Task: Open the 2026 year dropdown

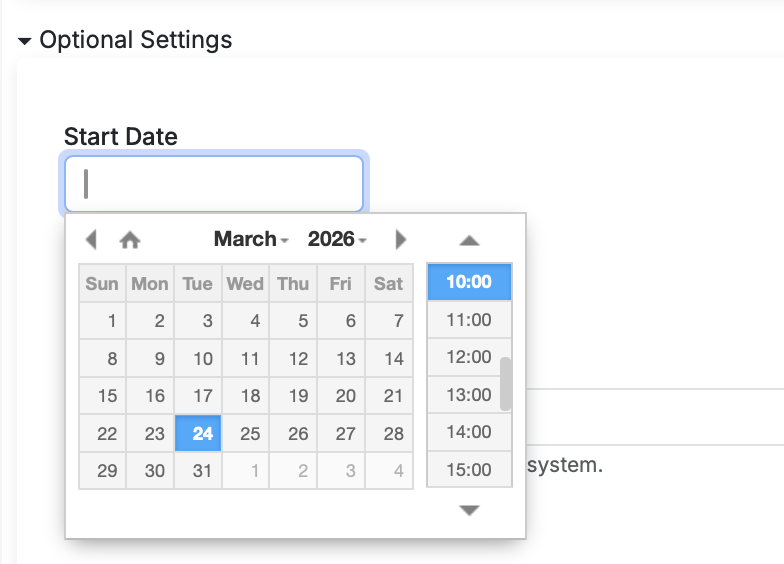Action: (x=337, y=239)
